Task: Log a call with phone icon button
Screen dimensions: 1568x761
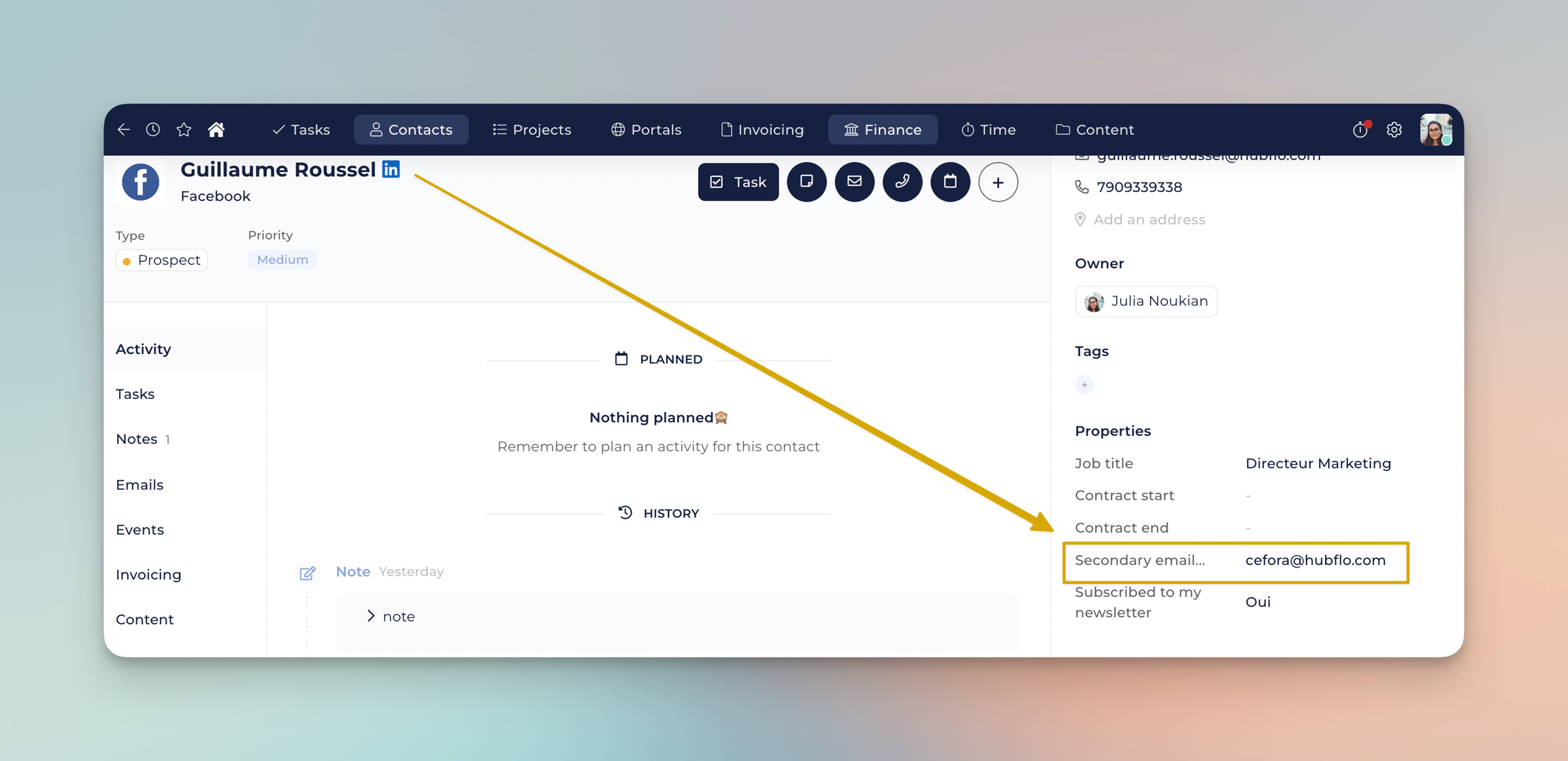Action: point(902,182)
